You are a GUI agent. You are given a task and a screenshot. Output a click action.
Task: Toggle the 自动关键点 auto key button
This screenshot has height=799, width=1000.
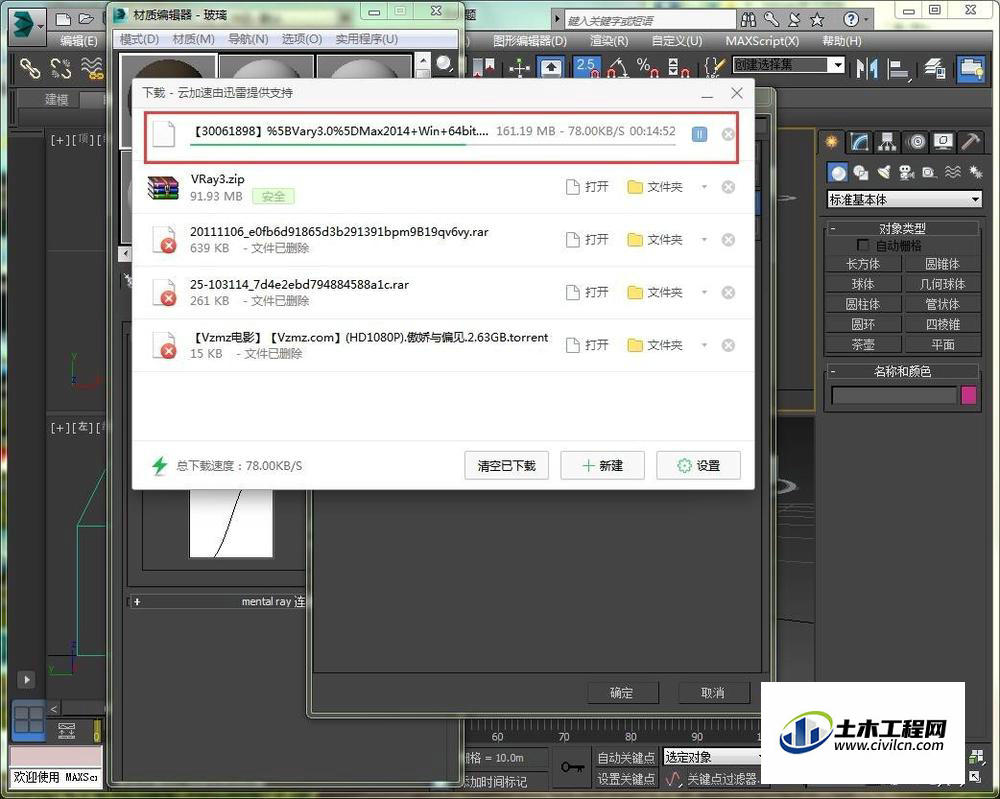626,758
